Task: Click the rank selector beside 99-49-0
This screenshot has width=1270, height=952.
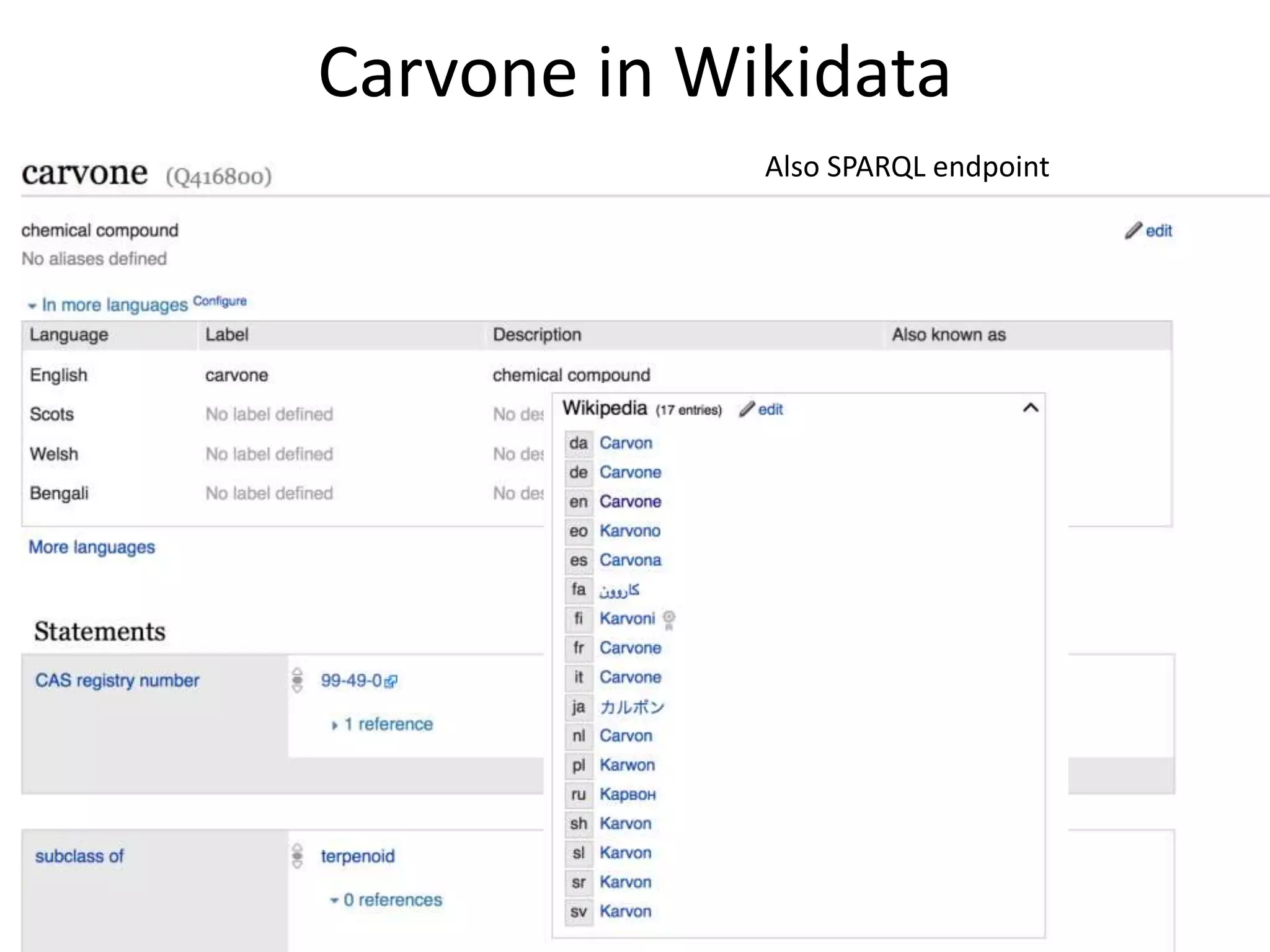Action: (x=298, y=681)
